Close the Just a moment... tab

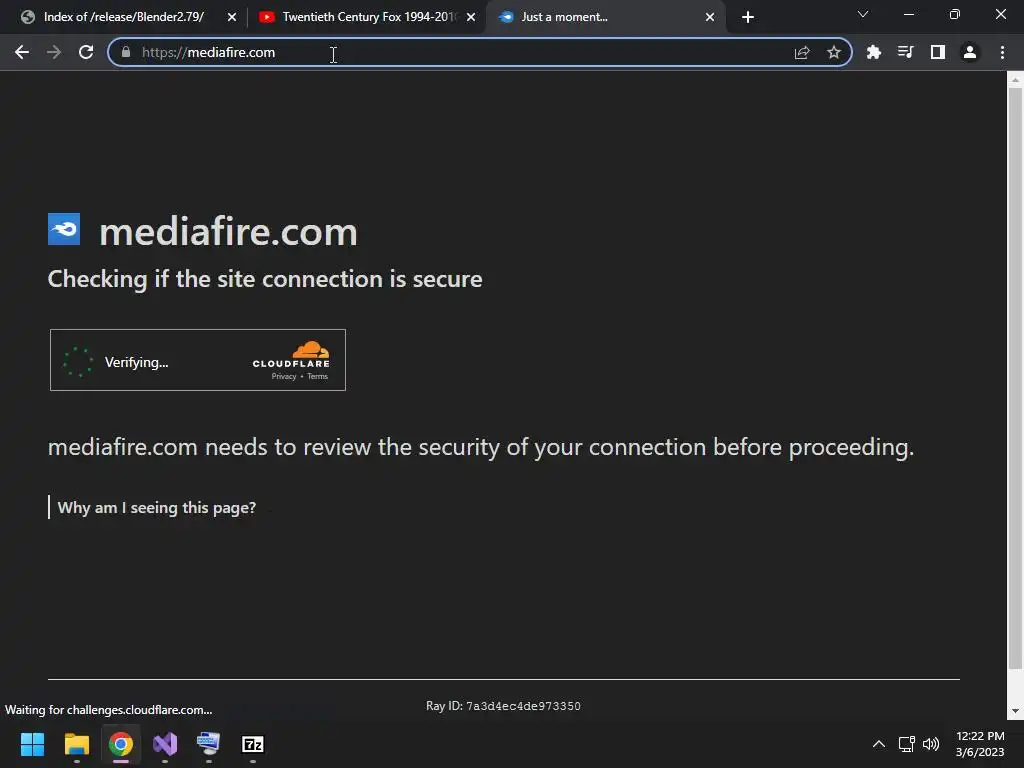[710, 17]
